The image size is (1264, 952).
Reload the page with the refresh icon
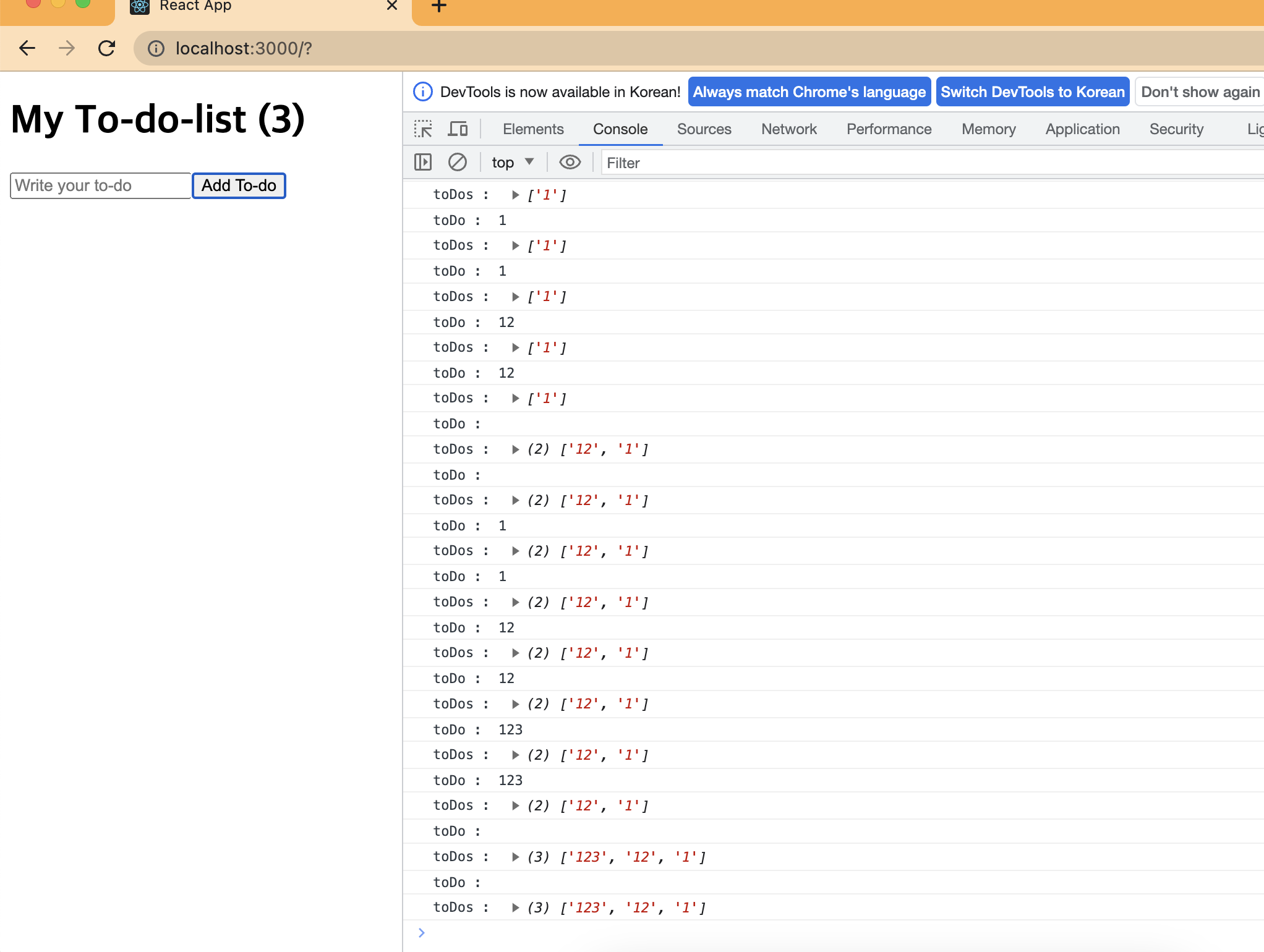tap(107, 48)
